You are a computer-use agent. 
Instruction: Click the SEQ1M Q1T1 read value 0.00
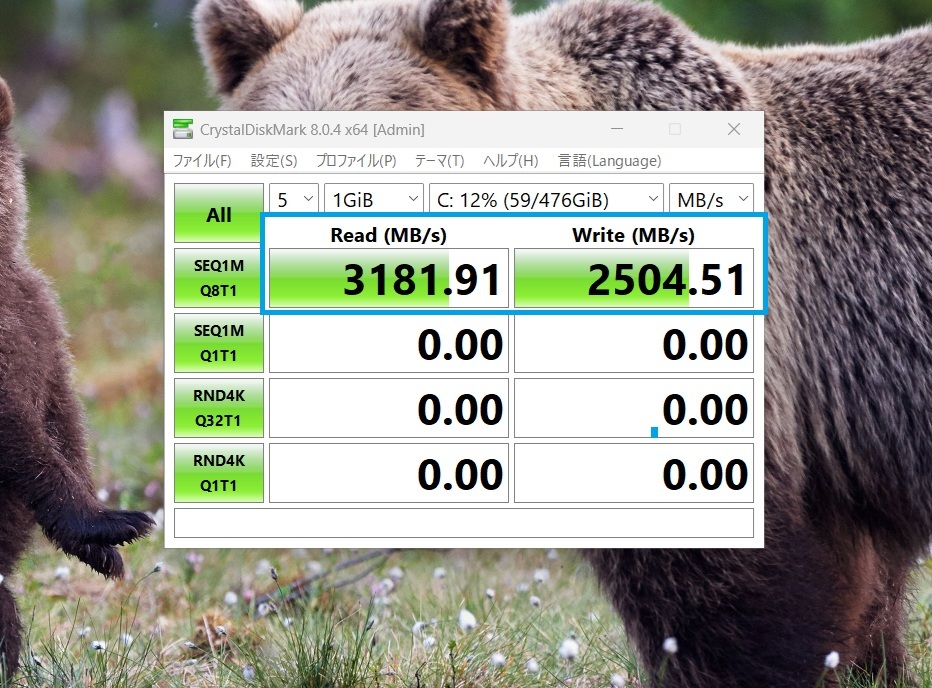coord(389,344)
